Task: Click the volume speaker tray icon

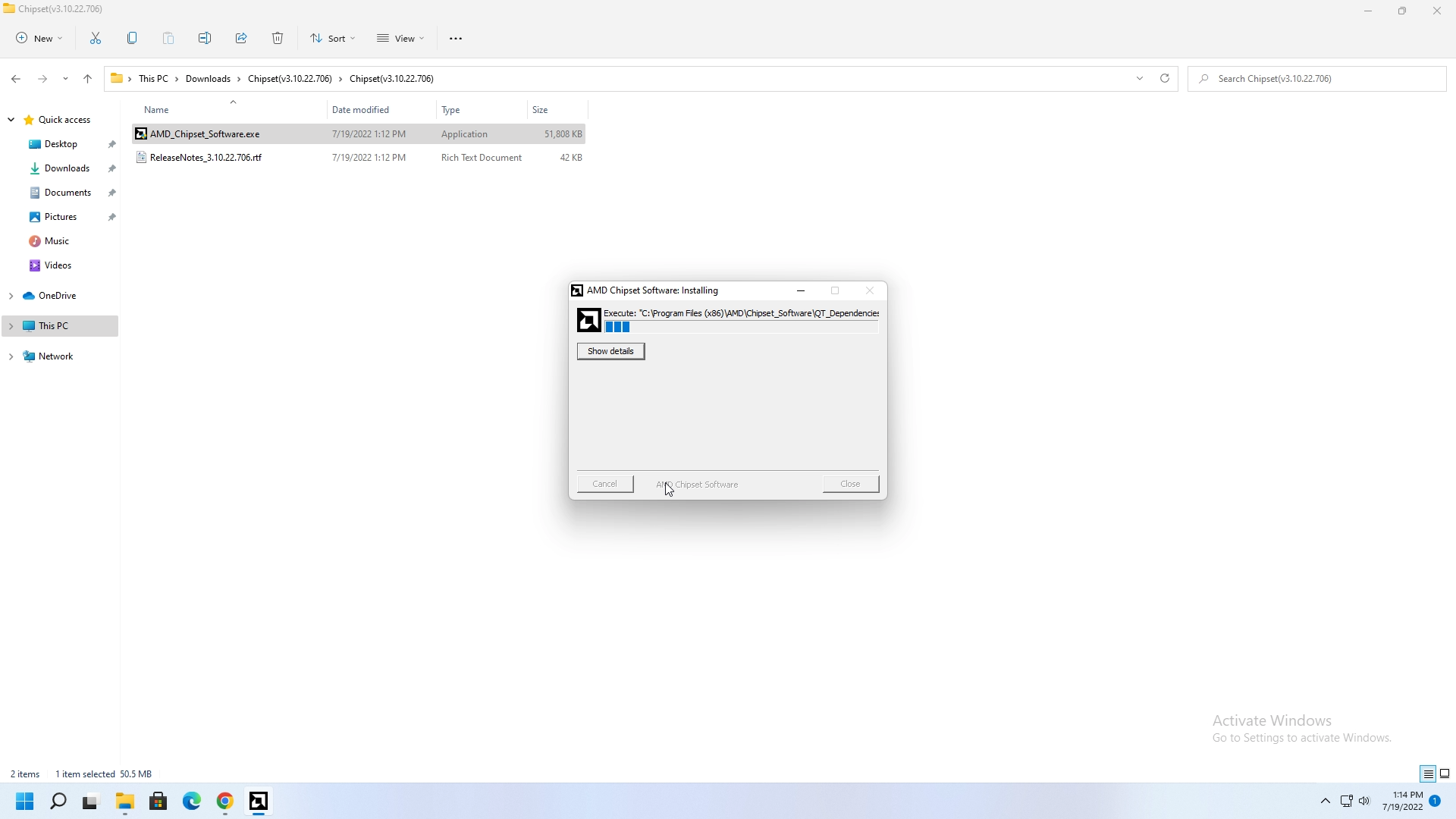Action: [1365, 802]
